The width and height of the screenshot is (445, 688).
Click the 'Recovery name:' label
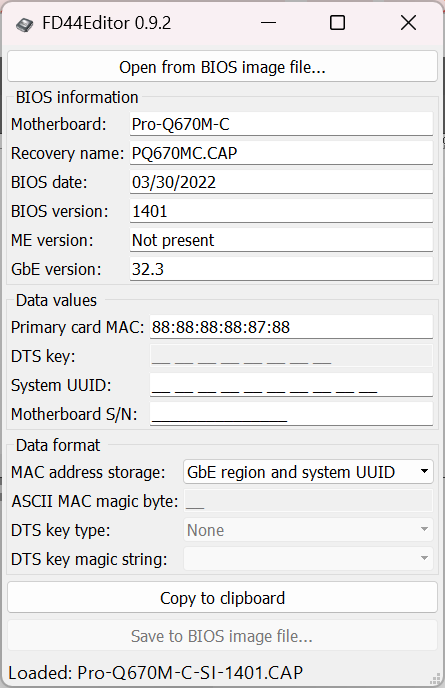[68, 154]
